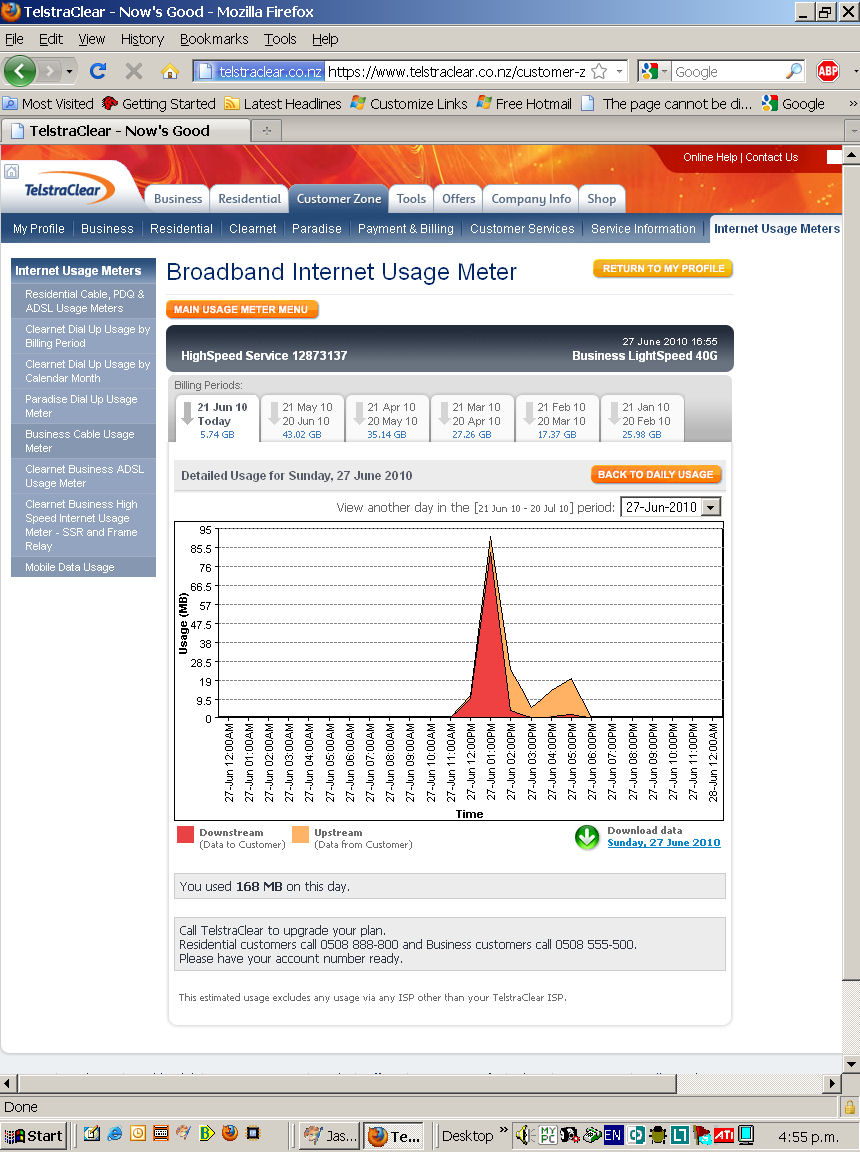
Task: Open the Customize Links bookmark
Action: (x=408, y=104)
